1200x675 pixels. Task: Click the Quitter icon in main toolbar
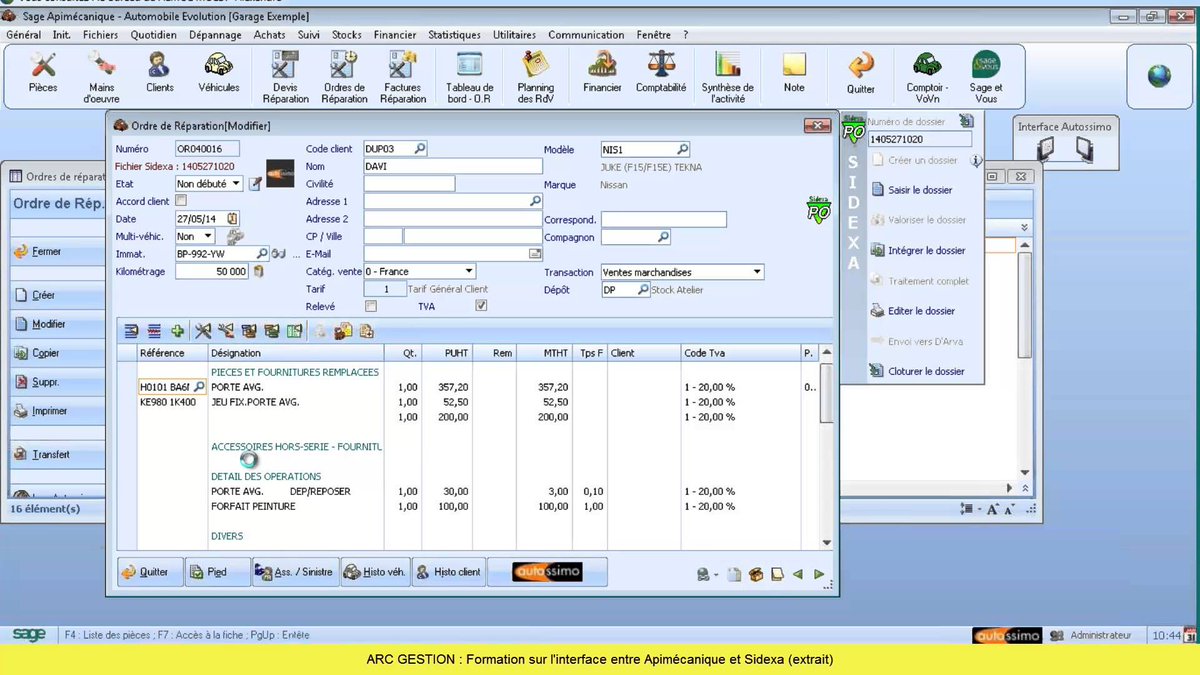(x=860, y=75)
